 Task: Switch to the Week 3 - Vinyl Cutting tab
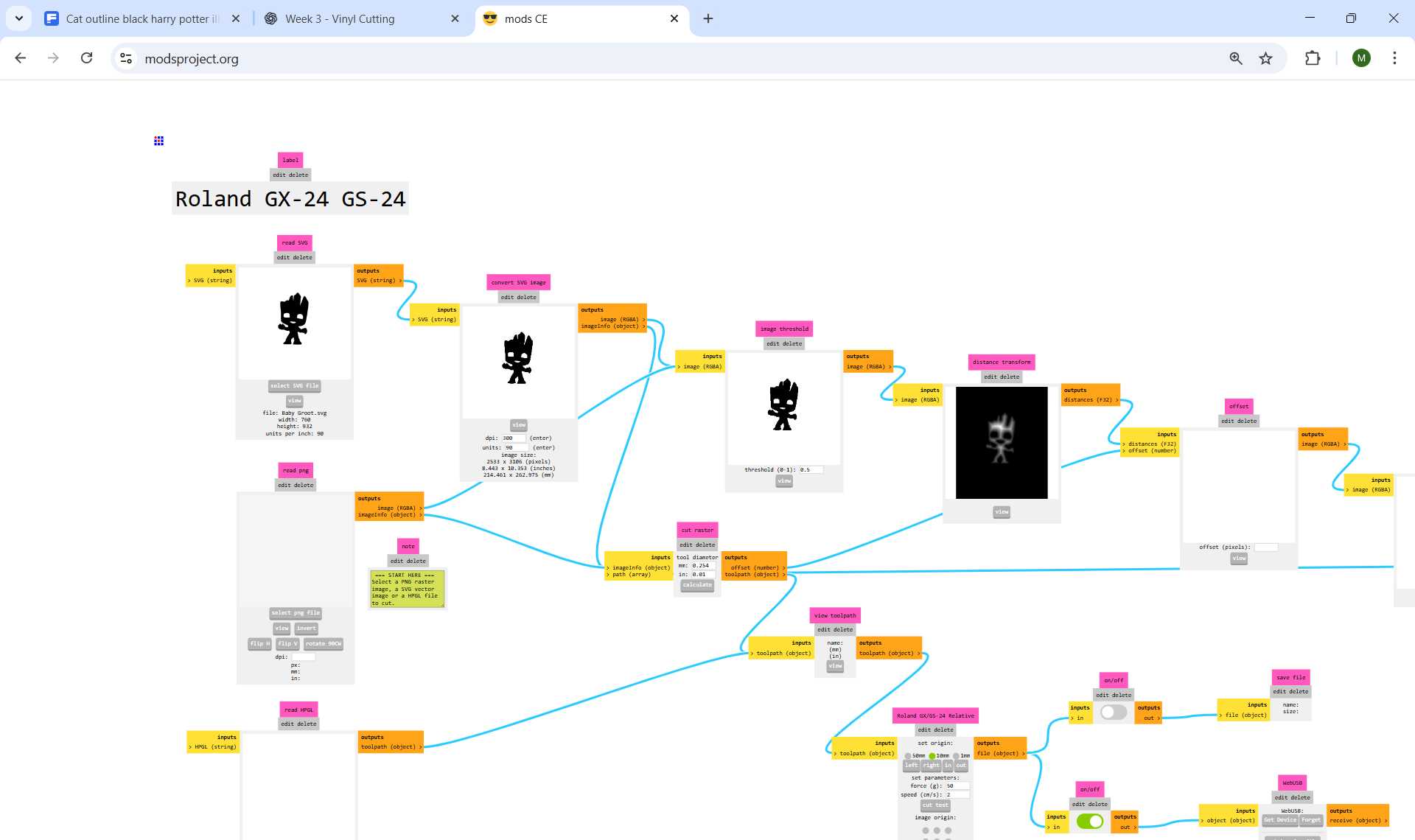click(339, 18)
